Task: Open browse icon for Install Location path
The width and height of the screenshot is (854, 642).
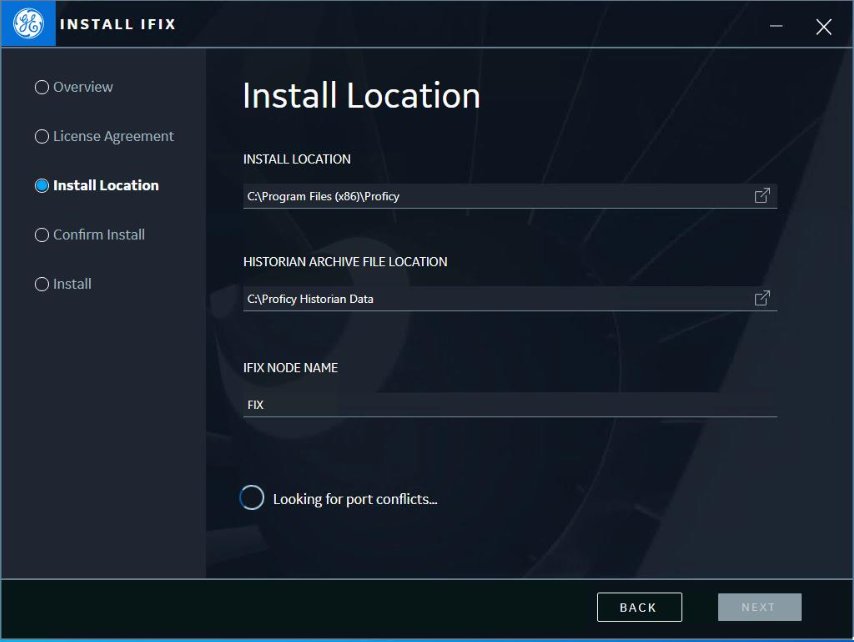Action: pos(762,195)
